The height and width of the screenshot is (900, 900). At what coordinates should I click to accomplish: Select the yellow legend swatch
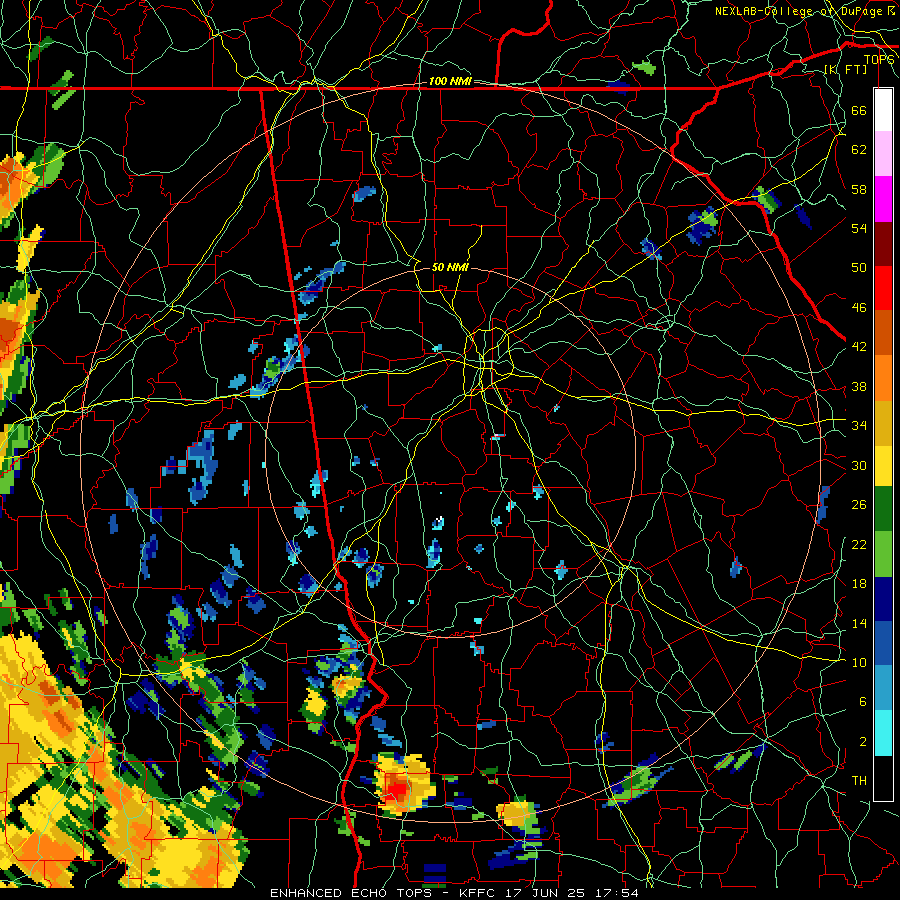pyautogui.click(x=883, y=466)
